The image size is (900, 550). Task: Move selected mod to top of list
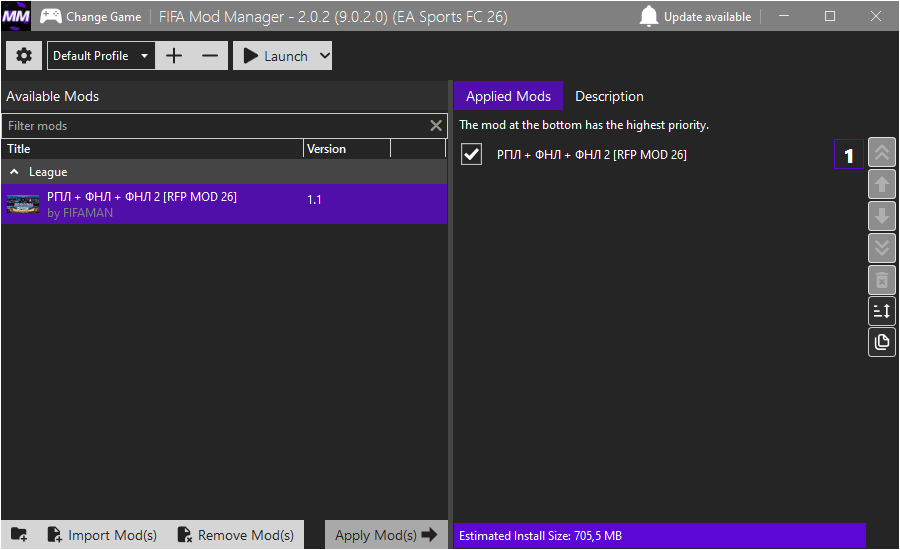[881, 153]
